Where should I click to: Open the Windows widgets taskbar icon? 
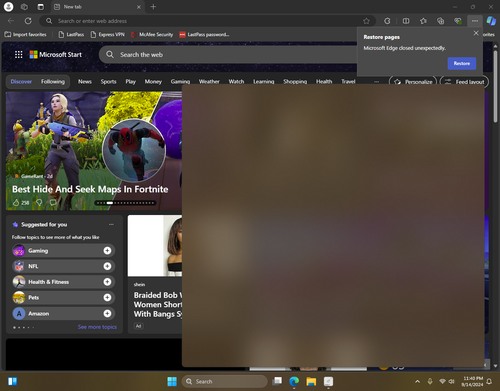click(x=12, y=381)
